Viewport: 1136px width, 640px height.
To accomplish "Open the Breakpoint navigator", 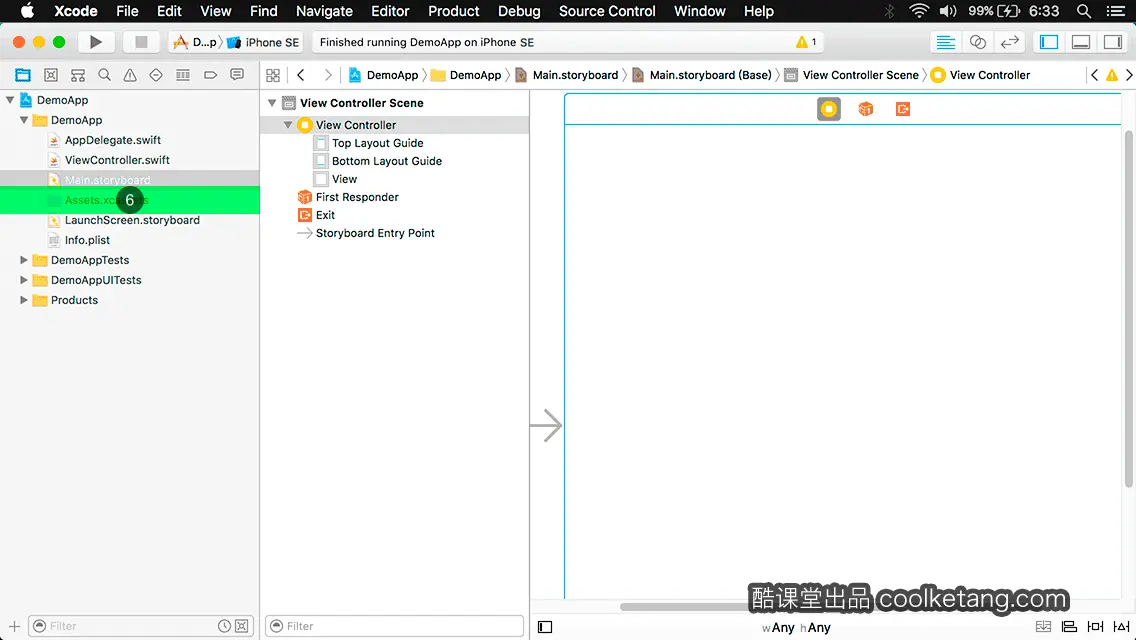I will 210,75.
